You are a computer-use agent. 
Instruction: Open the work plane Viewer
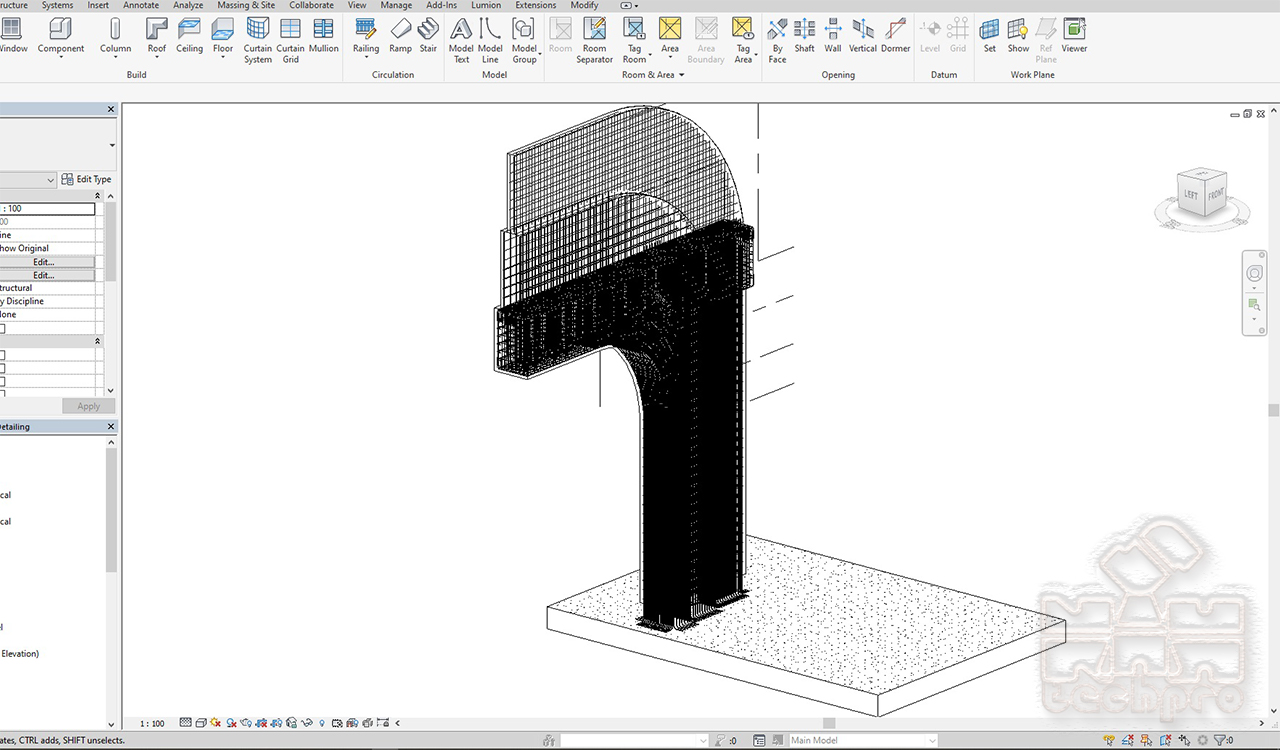(1074, 36)
